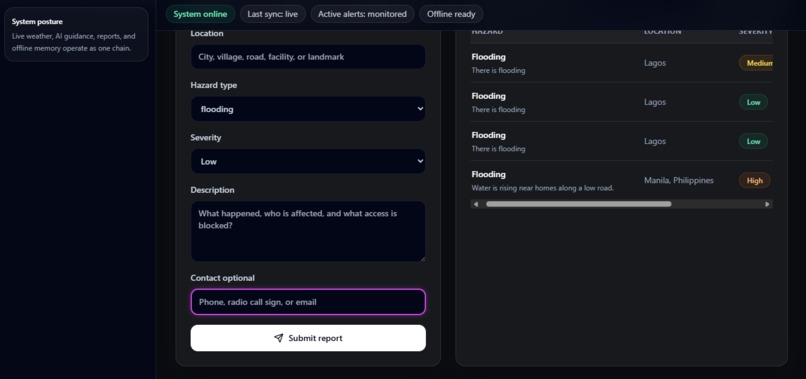Image resolution: width=806 pixels, height=379 pixels.
Task: Click the Description field label
Action: pos(212,190)
